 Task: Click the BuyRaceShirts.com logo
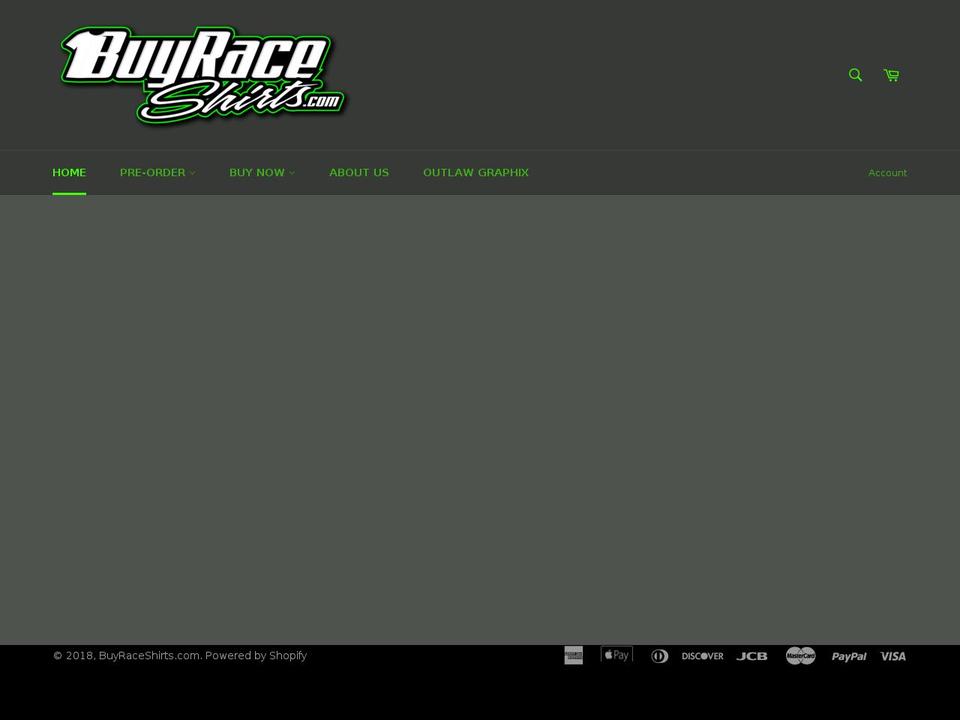tap(202, 75)
